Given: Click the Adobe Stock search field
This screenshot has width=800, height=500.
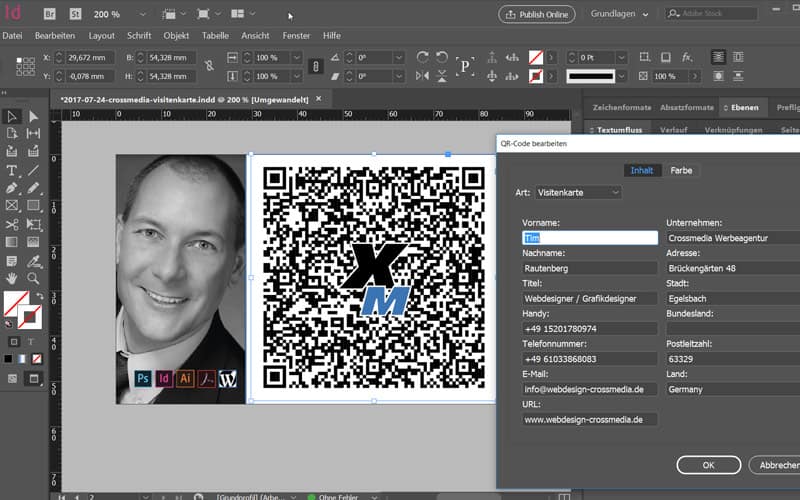Looking at the screenshot, I should 712,14.
